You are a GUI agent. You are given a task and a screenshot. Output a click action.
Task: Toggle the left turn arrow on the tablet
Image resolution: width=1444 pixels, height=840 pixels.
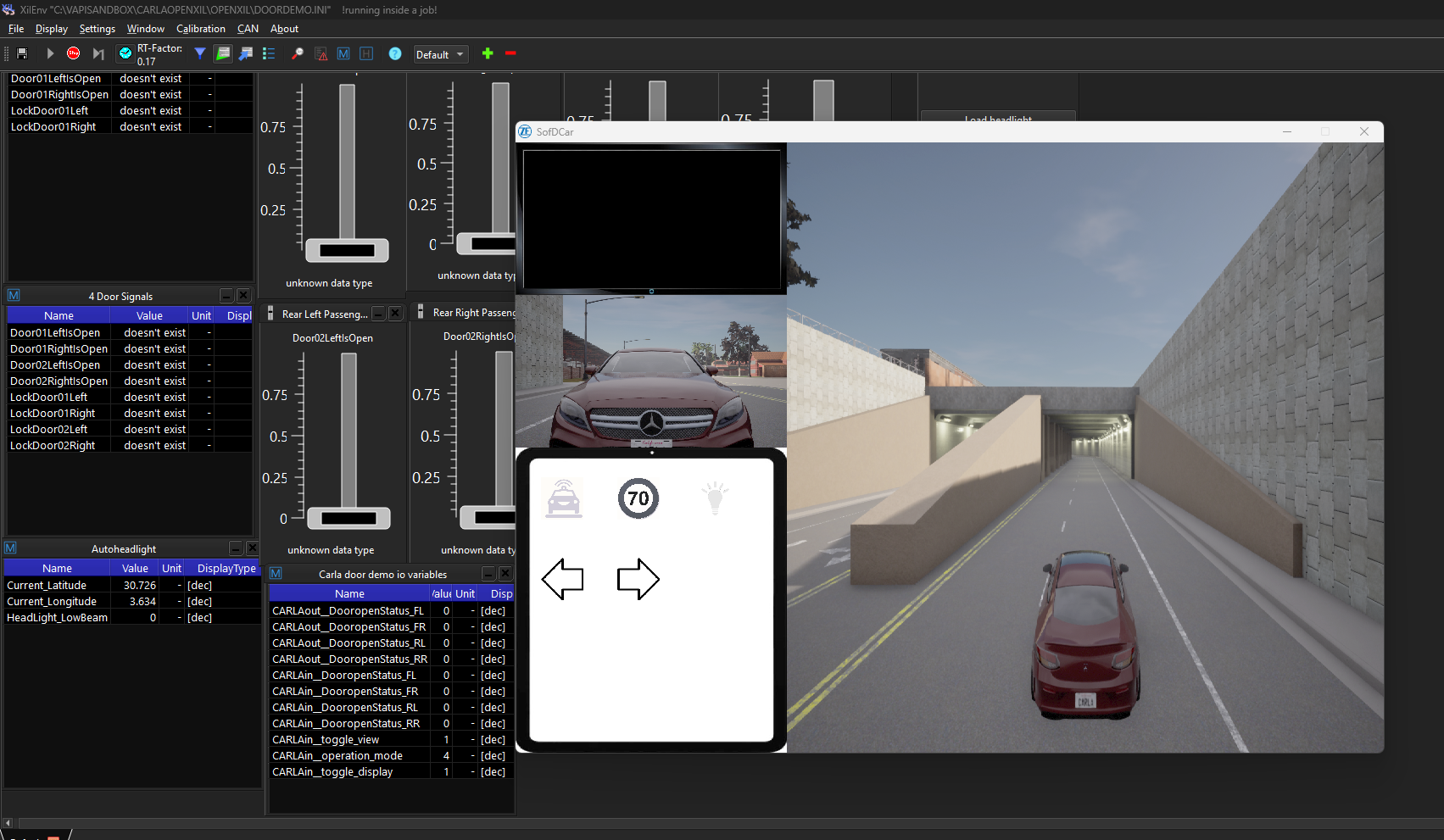point(562,580)
